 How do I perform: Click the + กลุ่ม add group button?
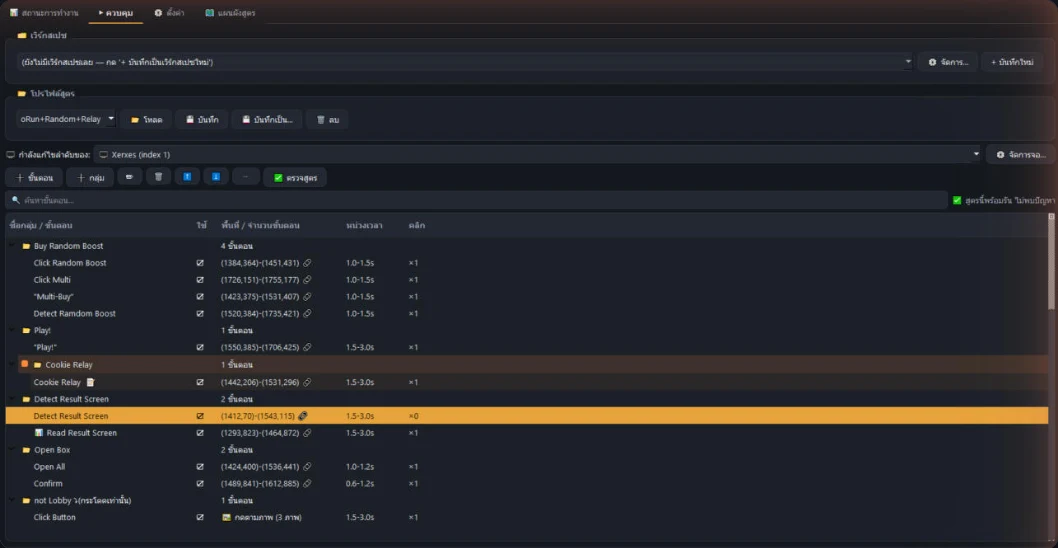[90, 177]
